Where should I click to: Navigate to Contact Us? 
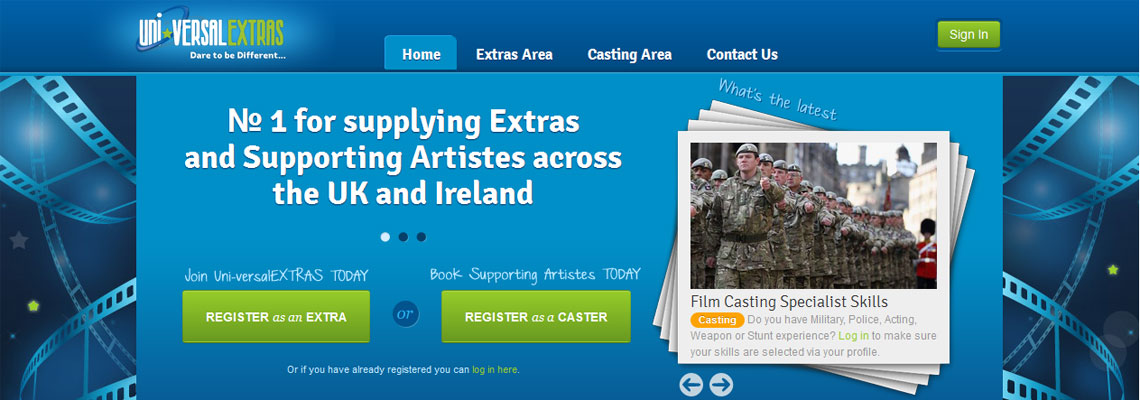coord(742,55)
